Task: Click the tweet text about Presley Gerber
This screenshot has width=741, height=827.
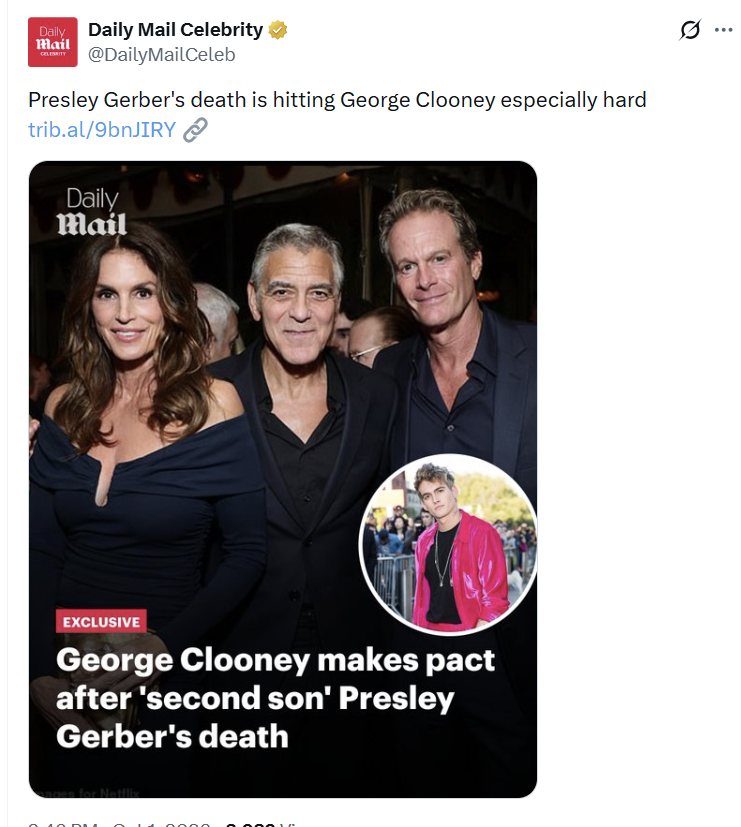Action: click(337, 100)
